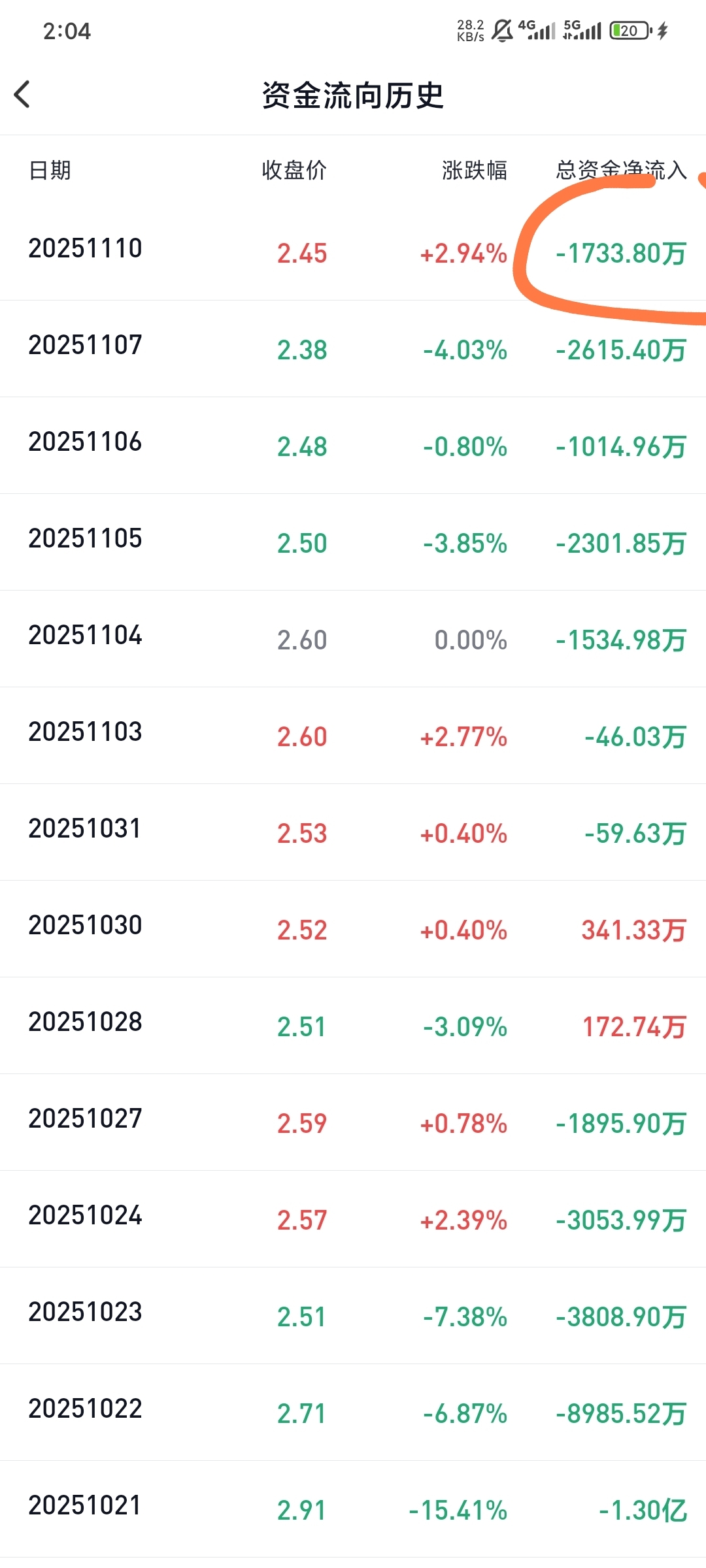This screenshot has width=706, height=1568.
Task: Tap the 总资金净流入 column header
Action: tap(621, 171)
